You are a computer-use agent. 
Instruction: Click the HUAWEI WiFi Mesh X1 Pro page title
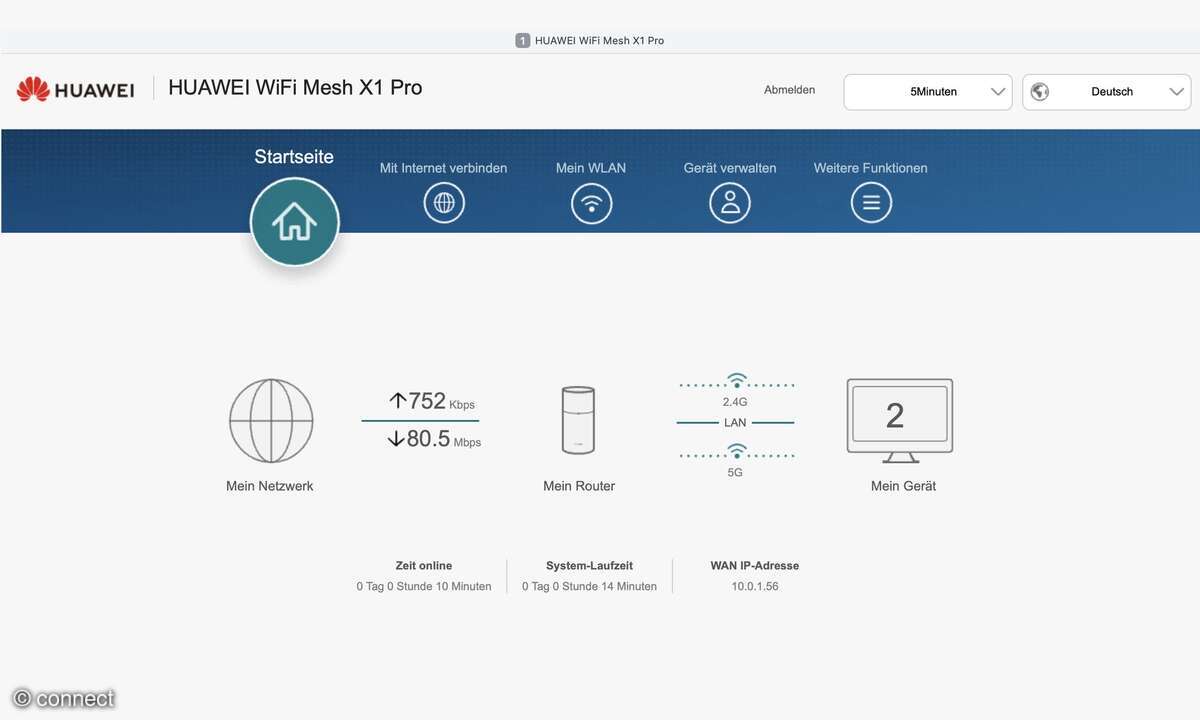click(295, 88)
